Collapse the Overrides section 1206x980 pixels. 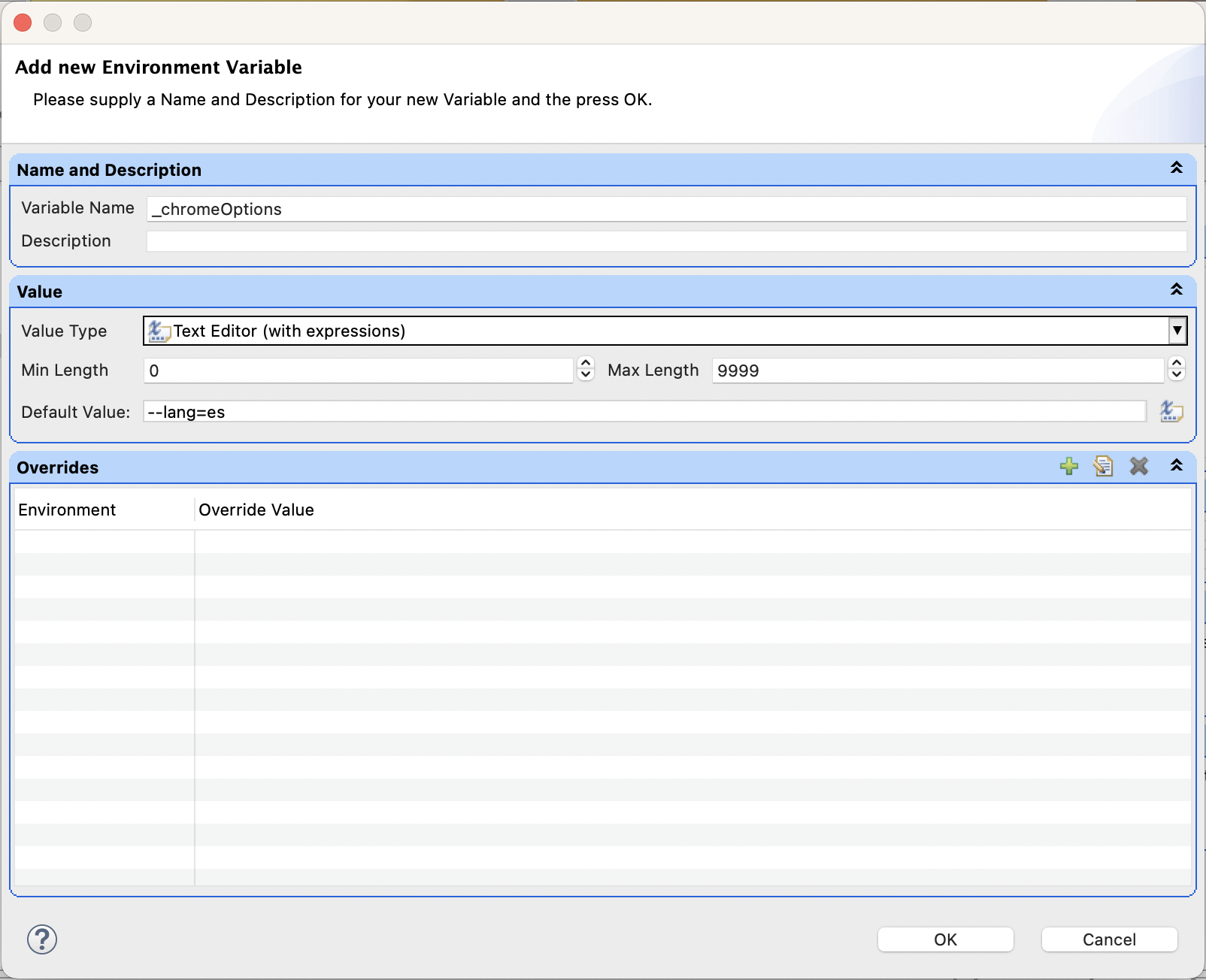pos(1177,465)
